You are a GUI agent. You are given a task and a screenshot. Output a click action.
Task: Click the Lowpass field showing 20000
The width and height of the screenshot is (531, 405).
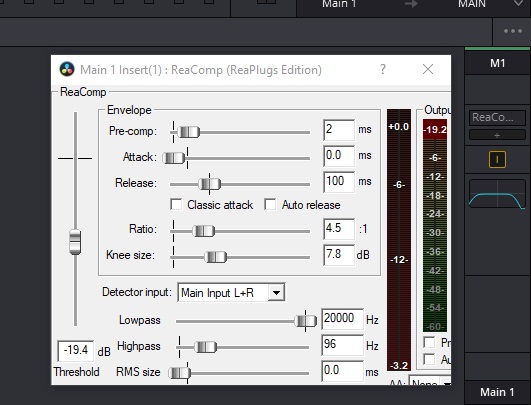pyautogui.click(x=342, y=319)
